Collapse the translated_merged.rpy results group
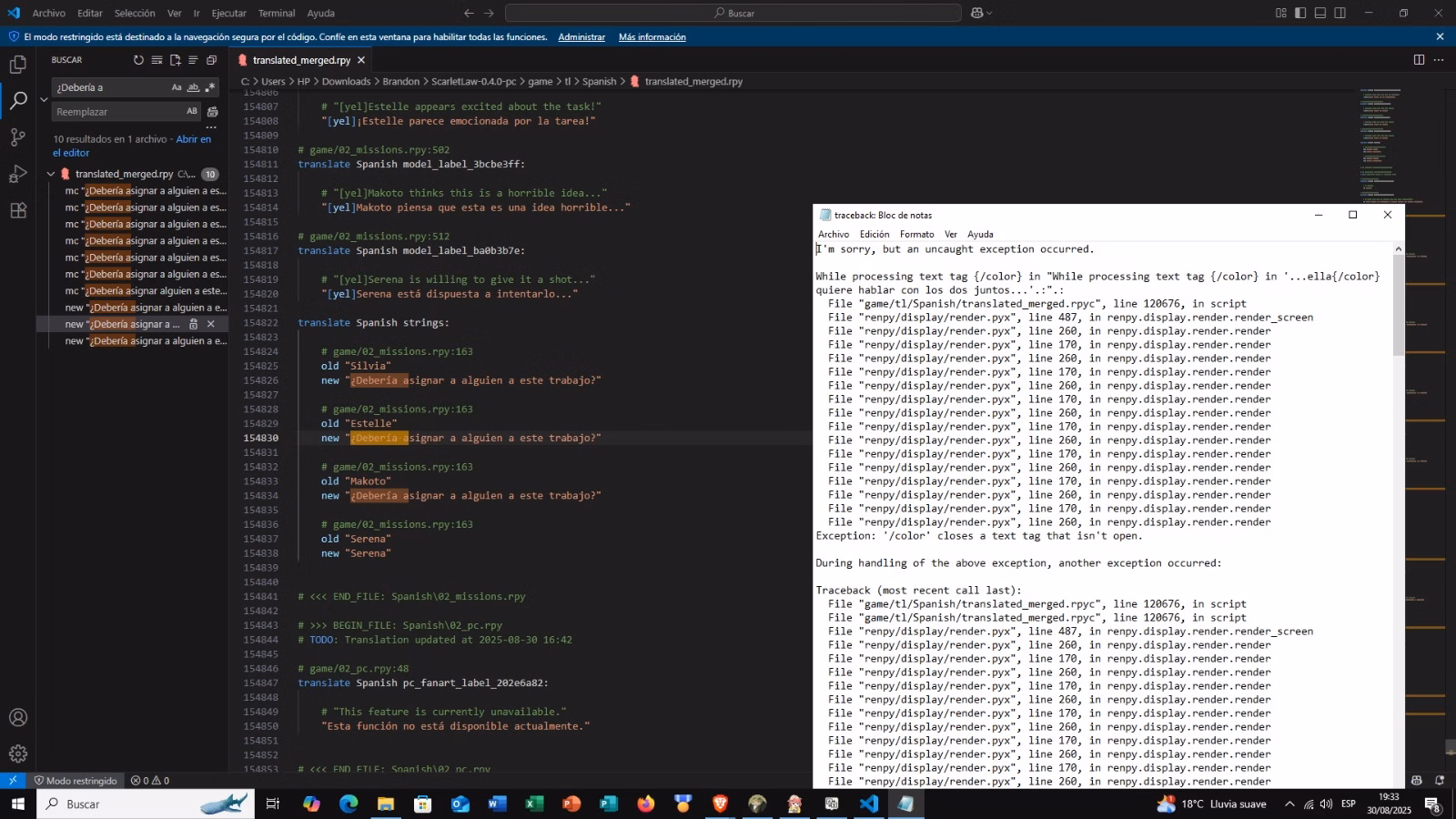 point(51,174)
